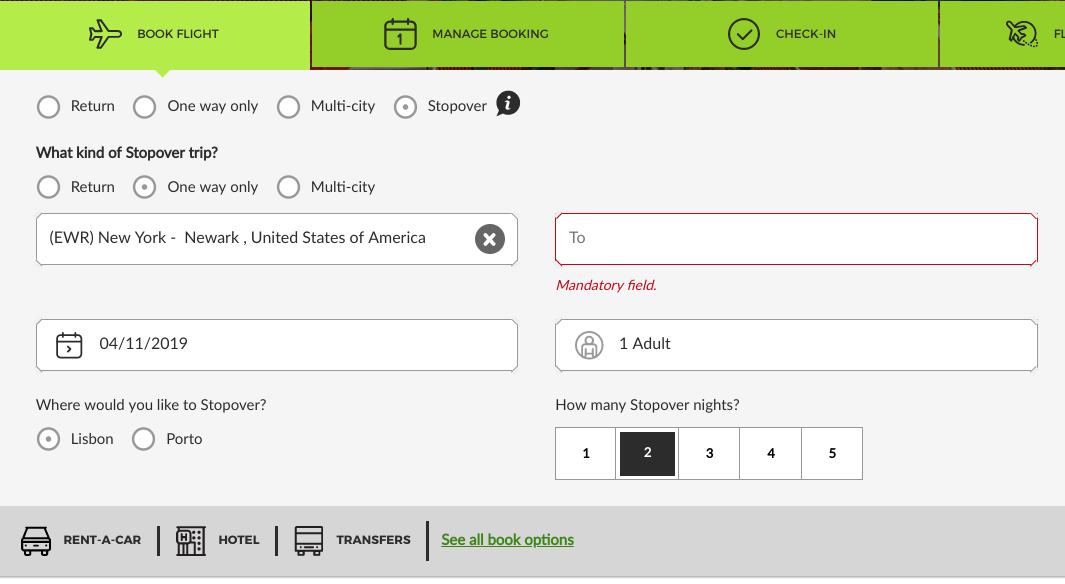
Task: Open See all book options link
Action: (507, 540)
